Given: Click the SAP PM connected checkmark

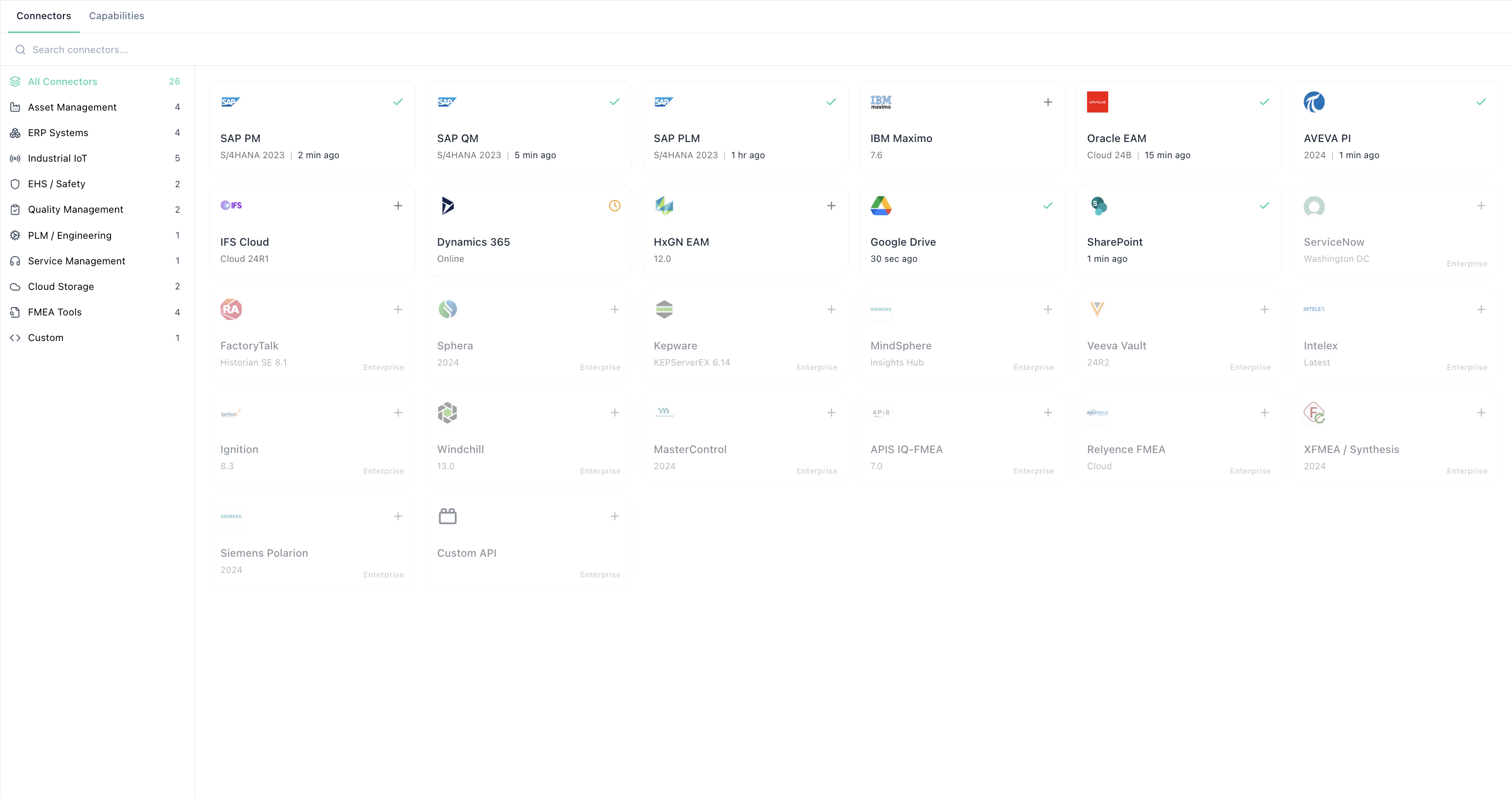Looking at the screenshot, I should pyautogui.click(x=398, y=102).
